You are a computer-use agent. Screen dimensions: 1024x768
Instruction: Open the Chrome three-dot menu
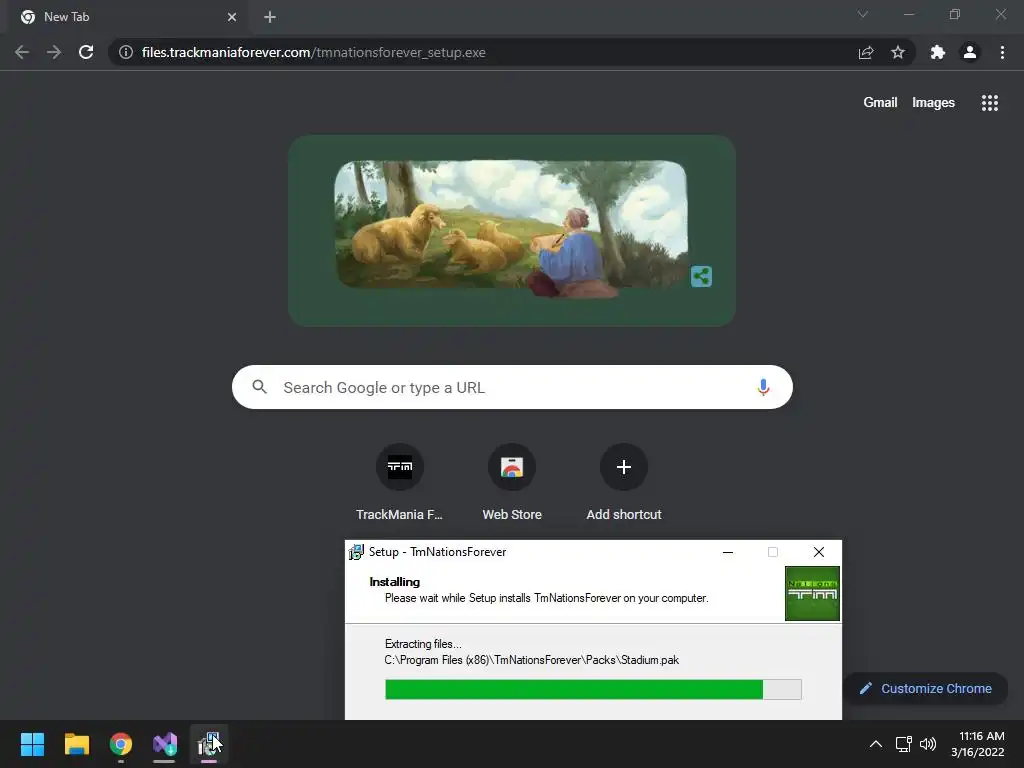point(1002,52)
